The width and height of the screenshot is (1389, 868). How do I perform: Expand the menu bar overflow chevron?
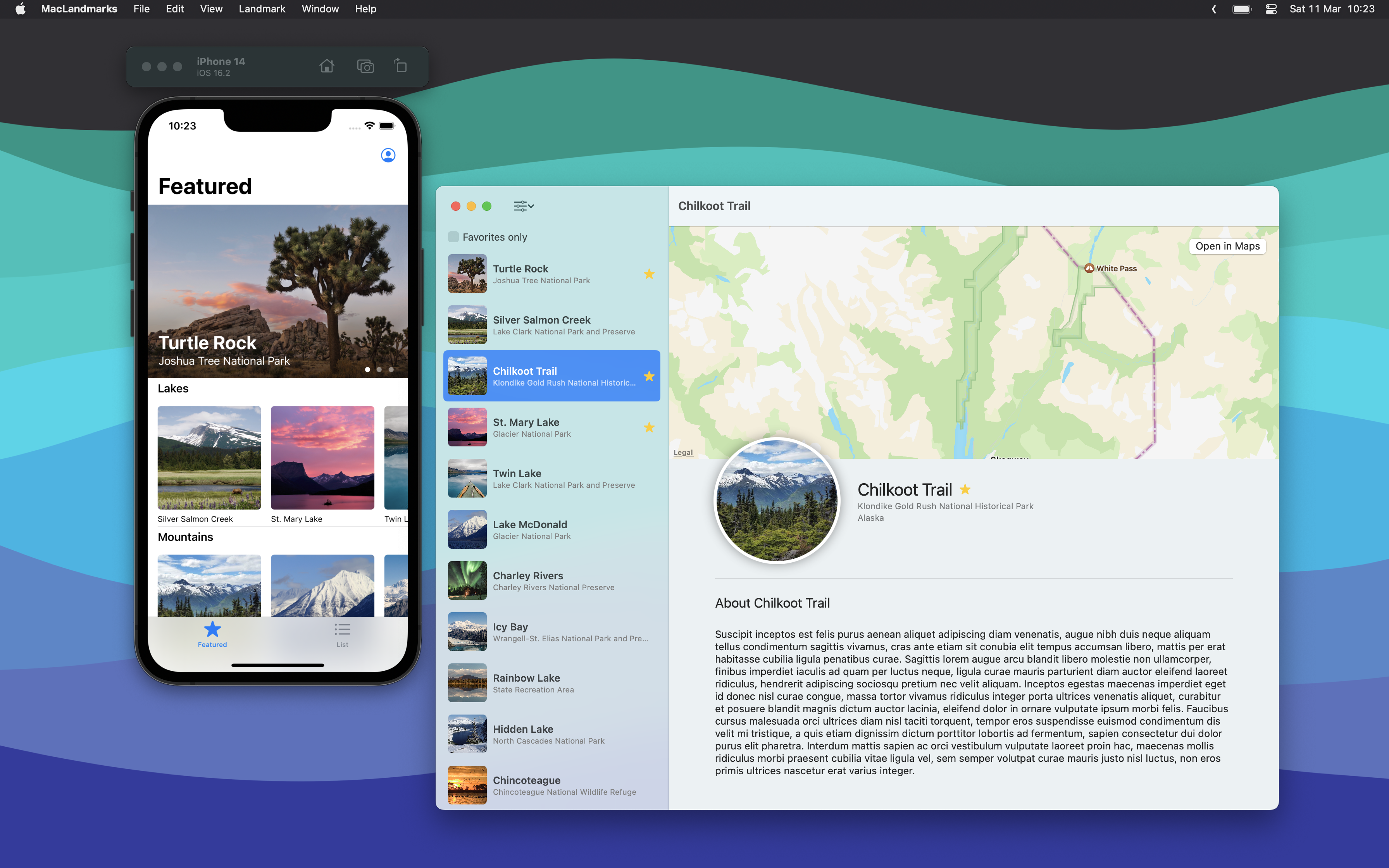coord(1213,9)
